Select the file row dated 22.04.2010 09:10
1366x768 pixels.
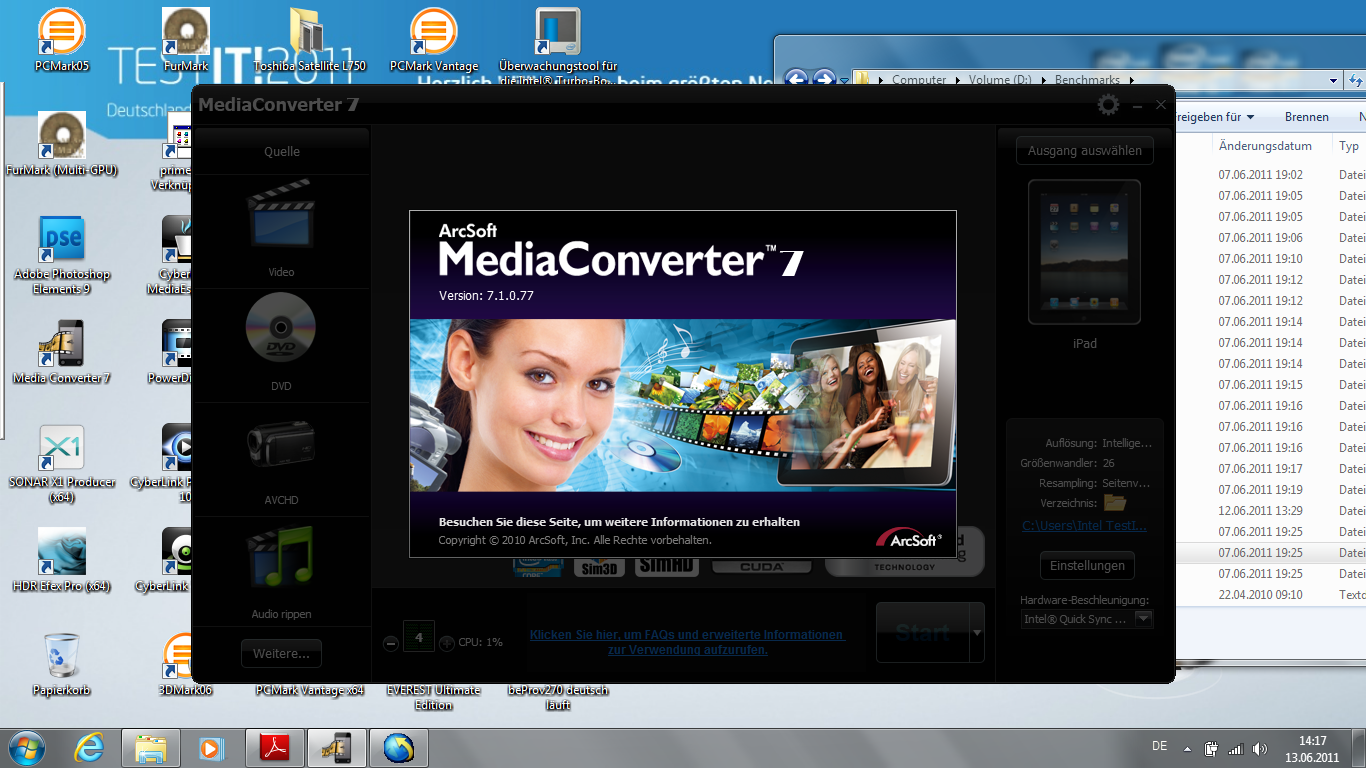[1270, 595]
